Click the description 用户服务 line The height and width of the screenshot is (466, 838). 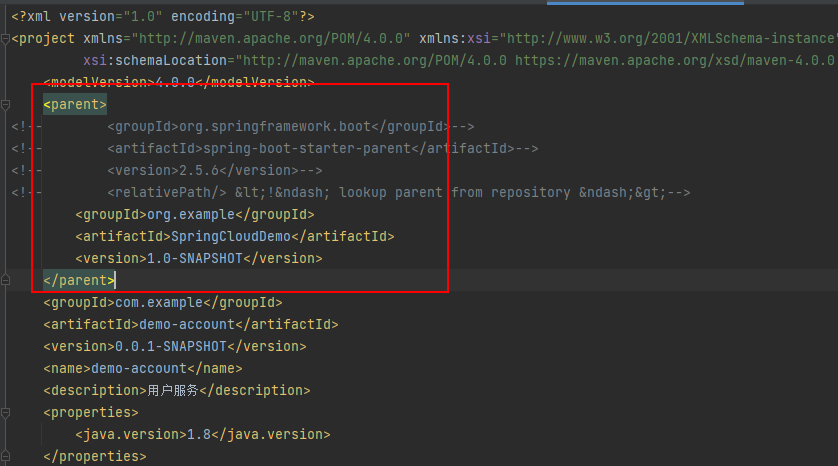pyautogui.click(x=177, y=391)
